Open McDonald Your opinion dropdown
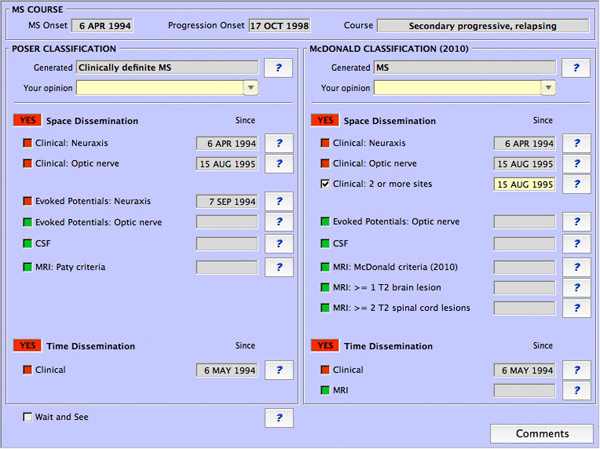The image size is (600, 449). [548, 88]
